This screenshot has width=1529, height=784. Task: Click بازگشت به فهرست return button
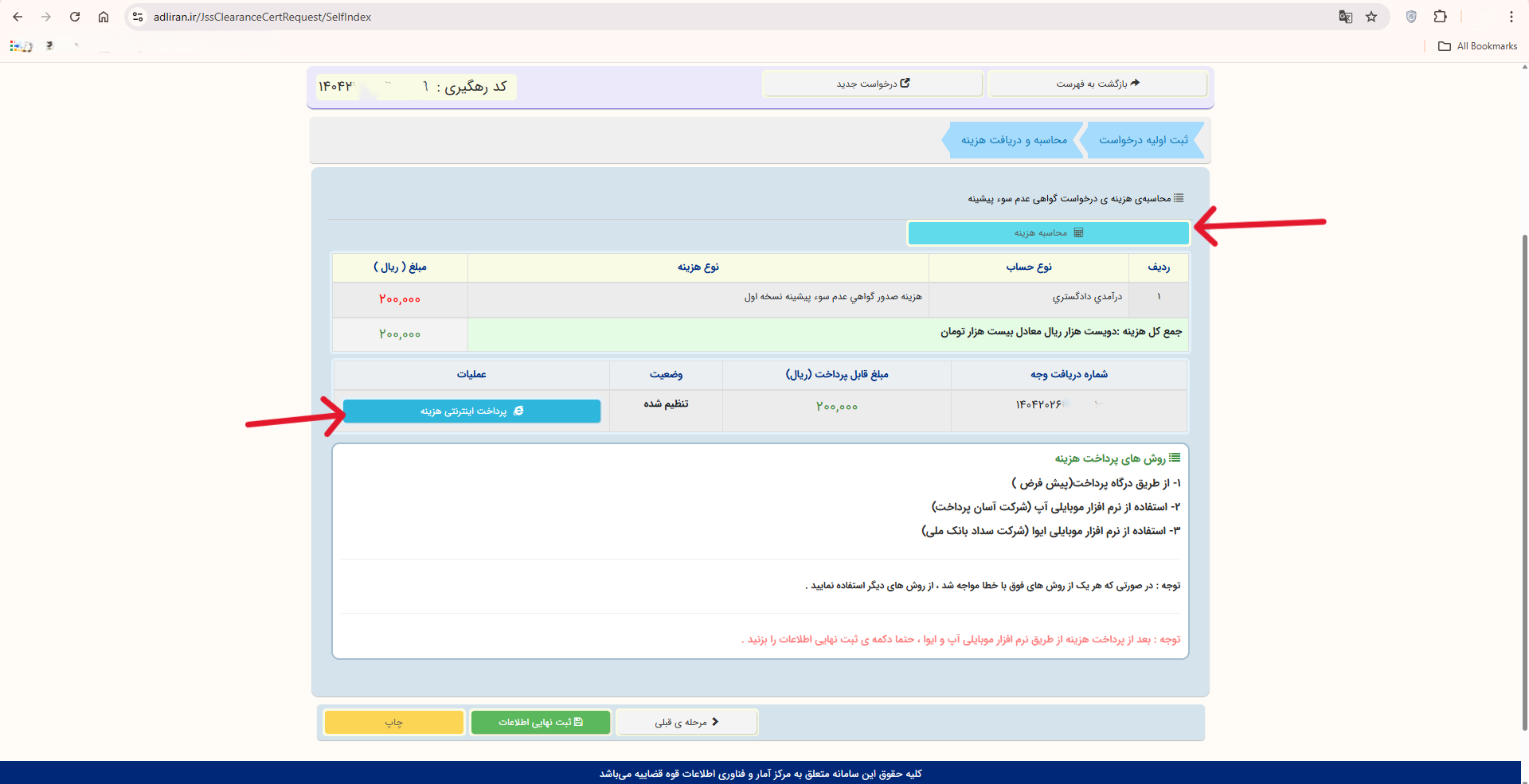[1097, 84]
